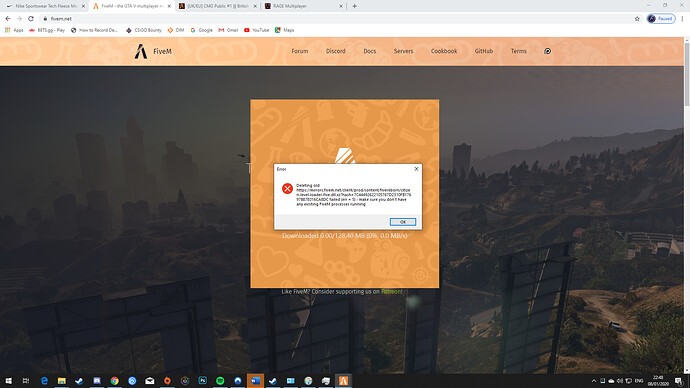The width and height of the screenshot is (690, 388).
Task: Open the BETS.gg bookmark
Action: pos(47,30)
